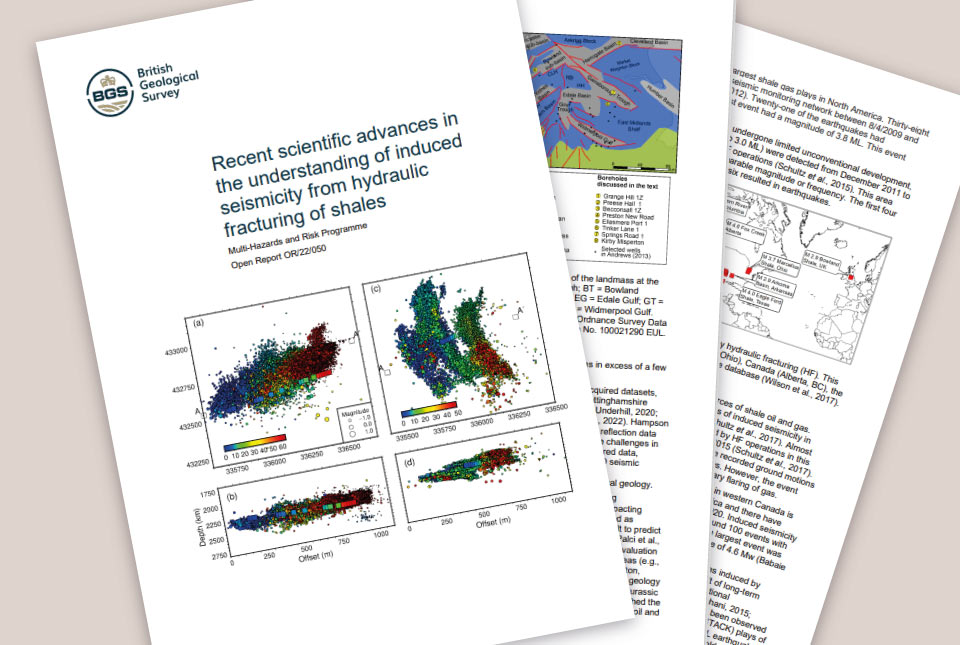This screenshot has height=645, width=960.
Task: Click the 'Tinker Lane 1' borehole marker icon
Action: (597, 229)
